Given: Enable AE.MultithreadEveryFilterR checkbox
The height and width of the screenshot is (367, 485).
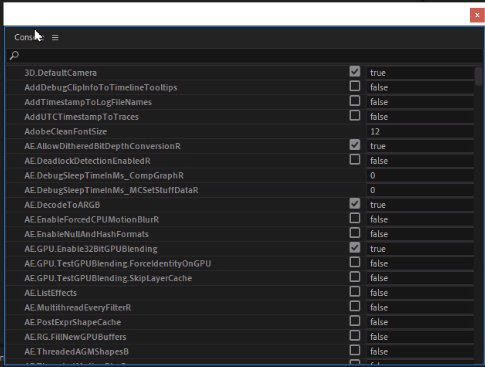Looking at the screenshot, I should [355, 306].
